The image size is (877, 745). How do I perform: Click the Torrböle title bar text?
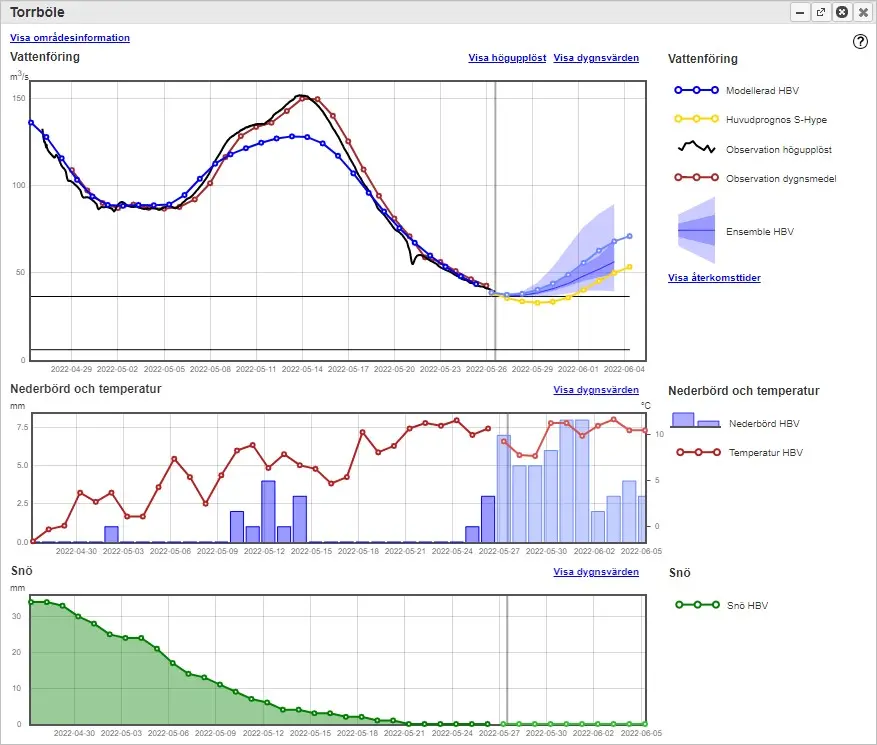coord(38,12)
